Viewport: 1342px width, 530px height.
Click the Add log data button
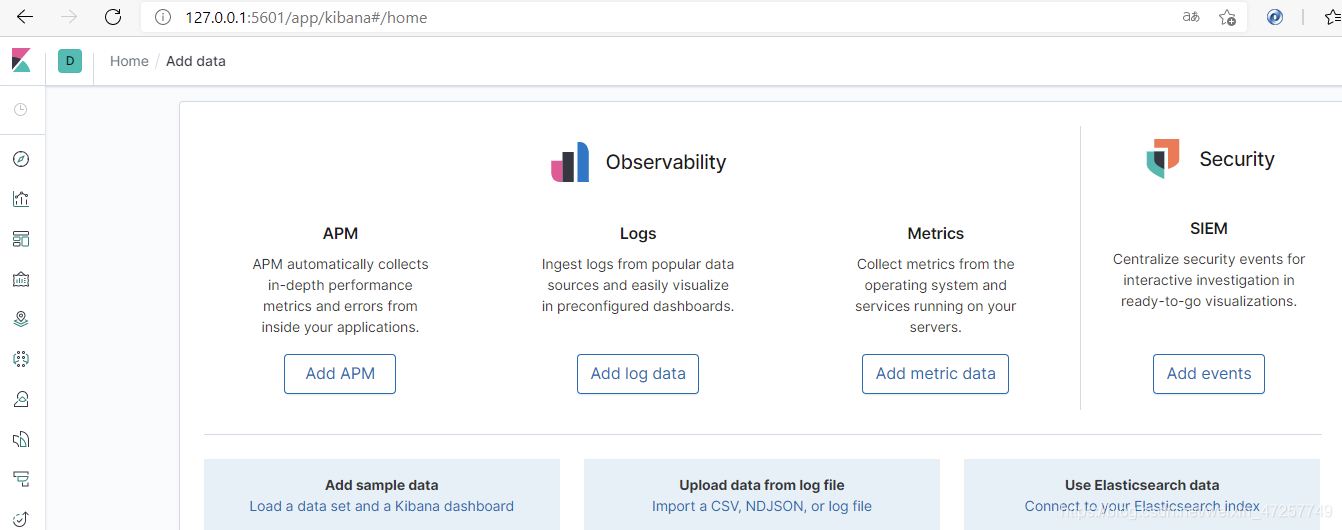point(638,374)
